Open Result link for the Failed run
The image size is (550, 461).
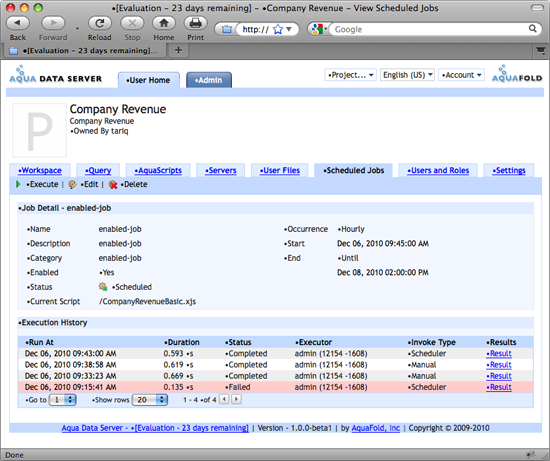pyautogui.click(x=499, y=387)
